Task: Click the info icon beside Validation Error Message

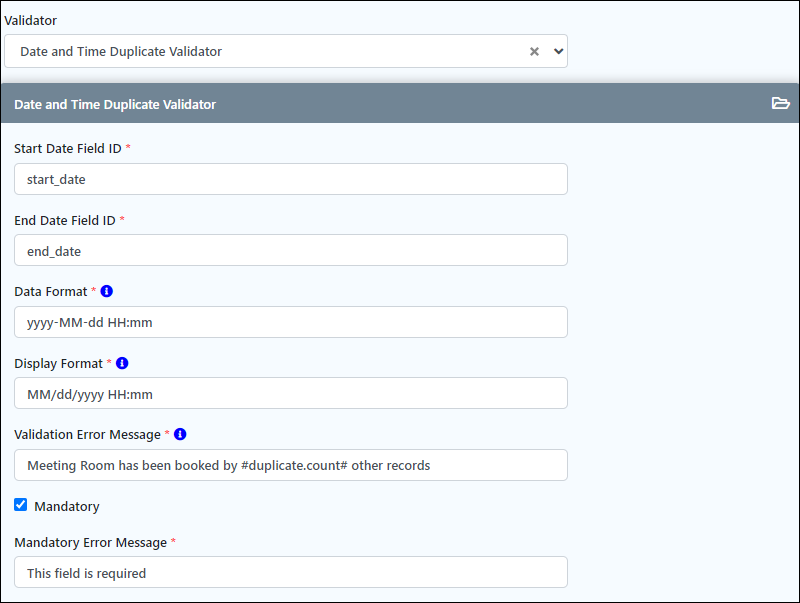Action: pyautogui.click(x=180, y=434)
